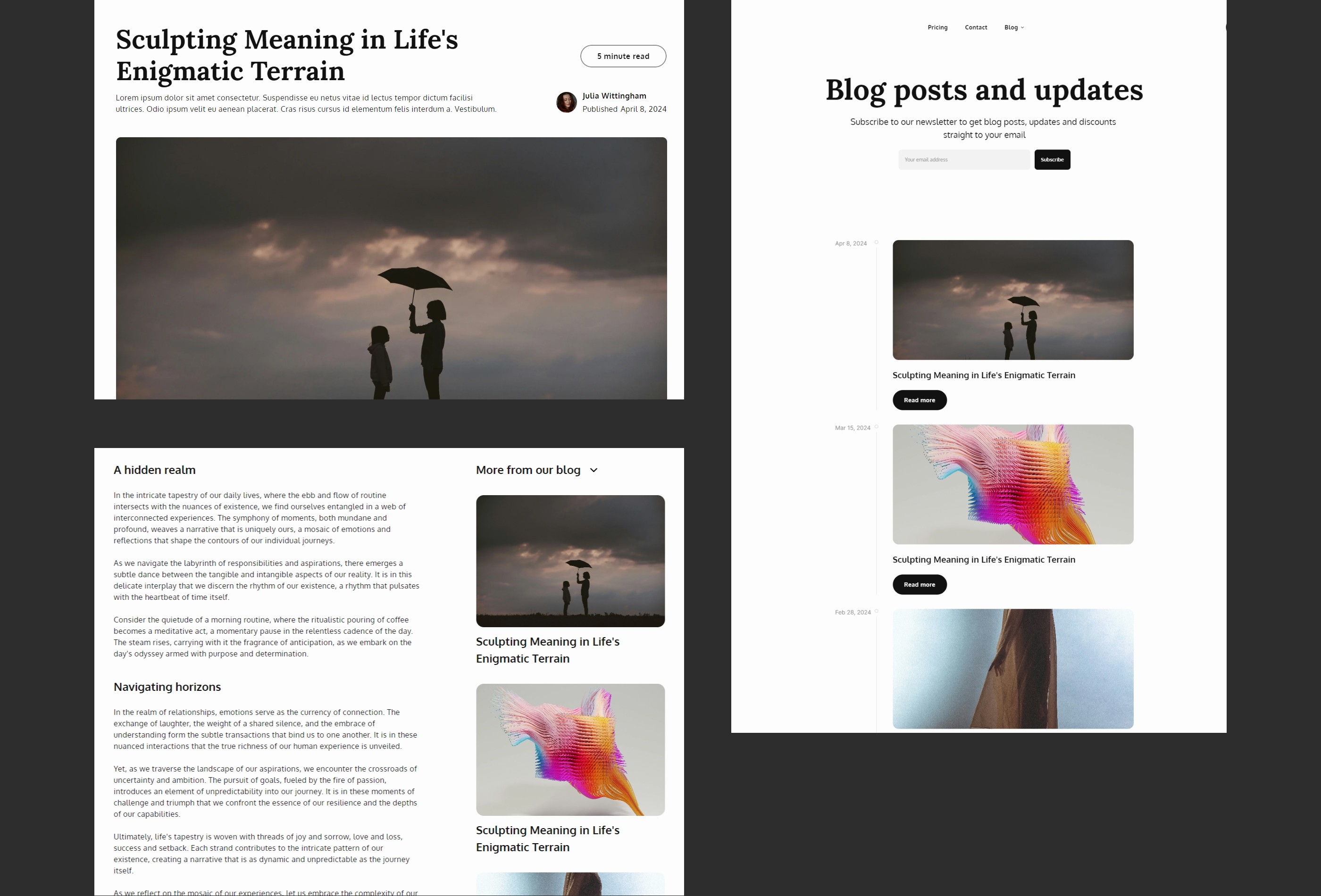
Task: Click the Subscribe button for newsletter signup
Action: (x=1052, y=159)
